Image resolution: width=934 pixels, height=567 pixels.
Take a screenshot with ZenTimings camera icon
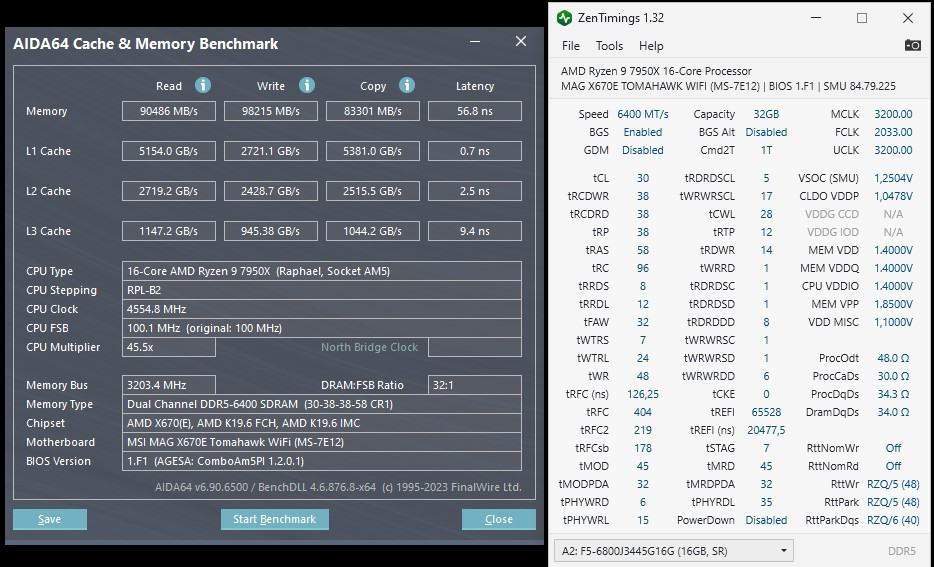pyautogui.click(x=913, y=45)
